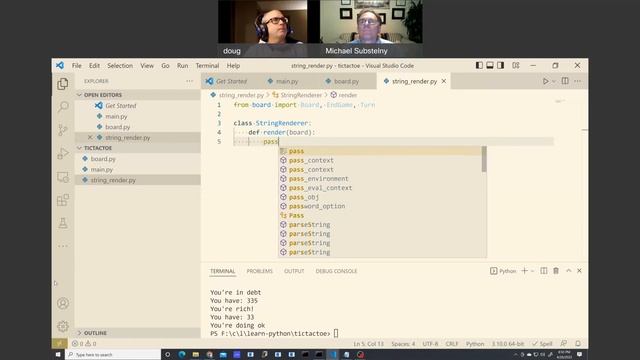Open the Terminal menu

click(207, 65)
